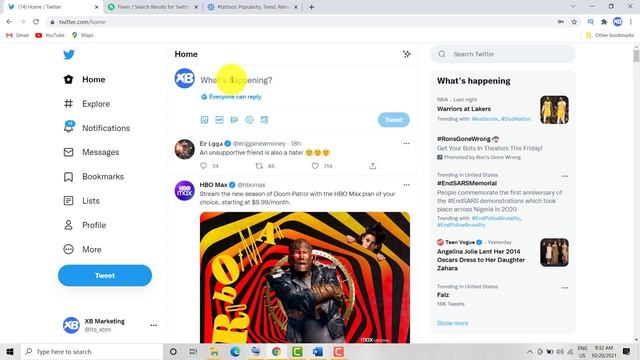Open Bookmarks in the sidebar
The height and width of the screenshot is (360, 640).
pos(93,176)
